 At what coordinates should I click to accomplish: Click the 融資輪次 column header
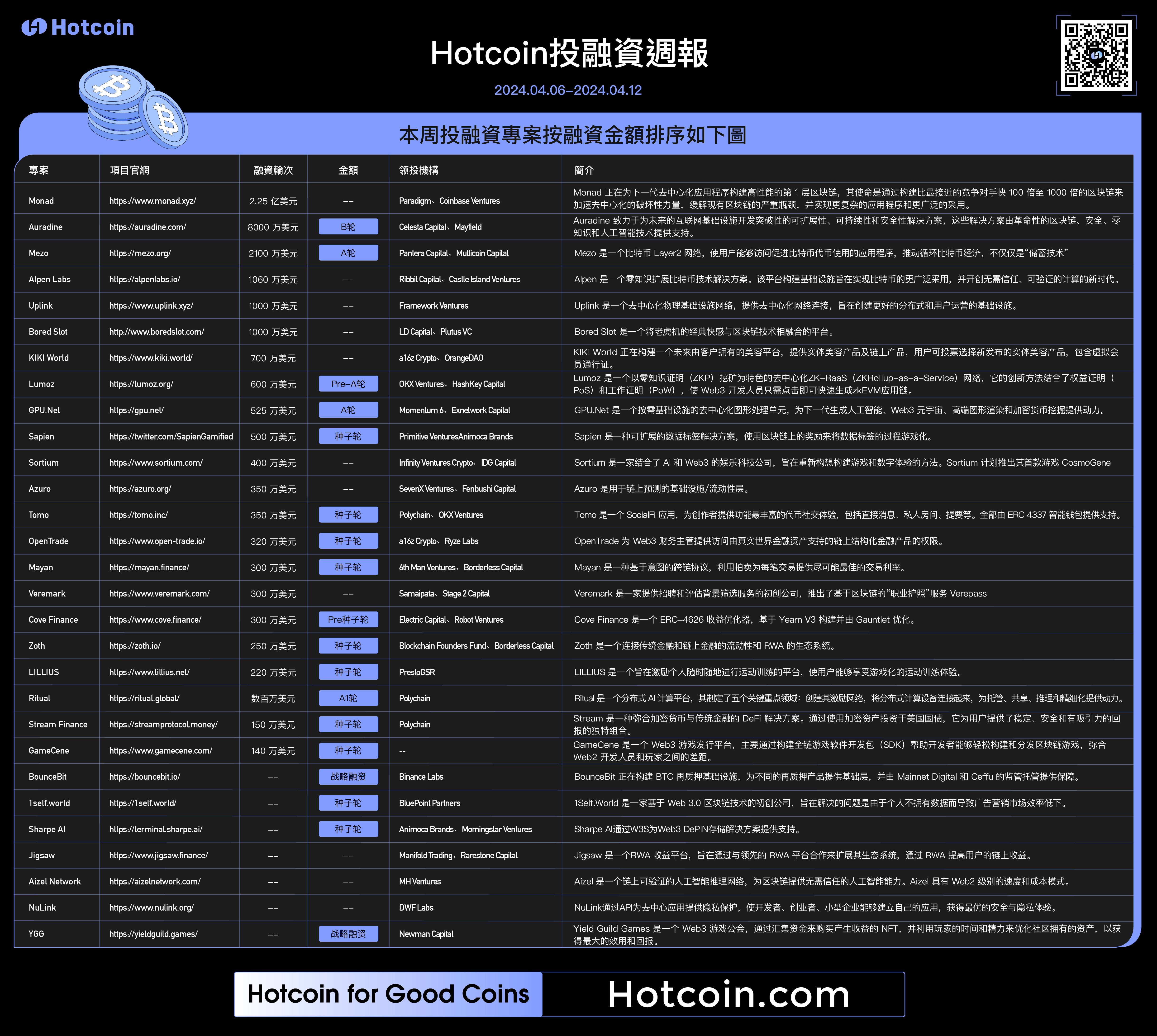273,170
